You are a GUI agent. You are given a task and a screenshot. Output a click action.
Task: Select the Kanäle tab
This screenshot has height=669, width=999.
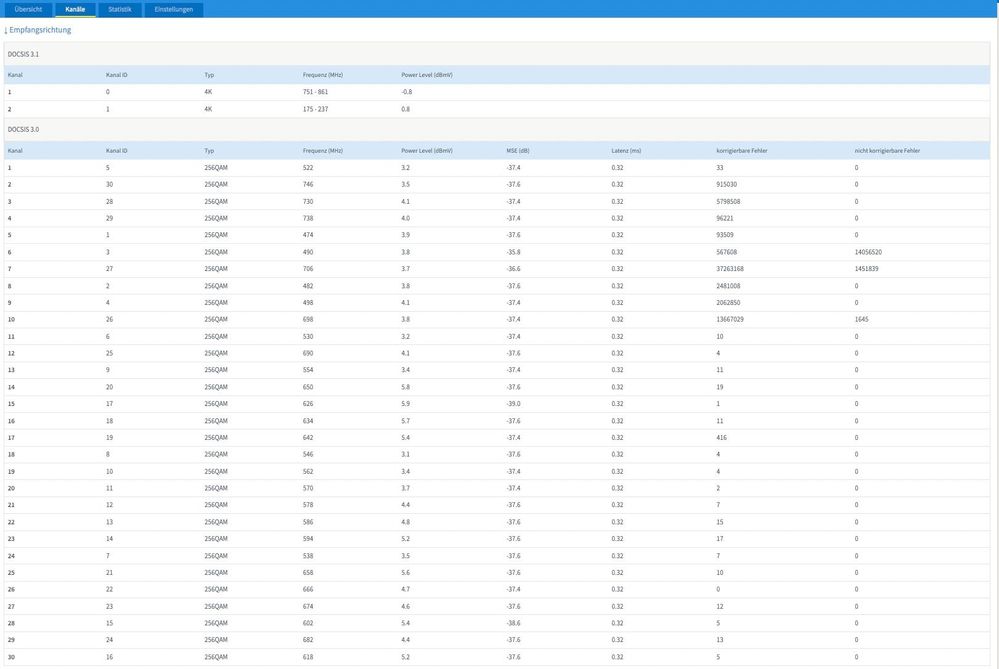pos(75,10)
